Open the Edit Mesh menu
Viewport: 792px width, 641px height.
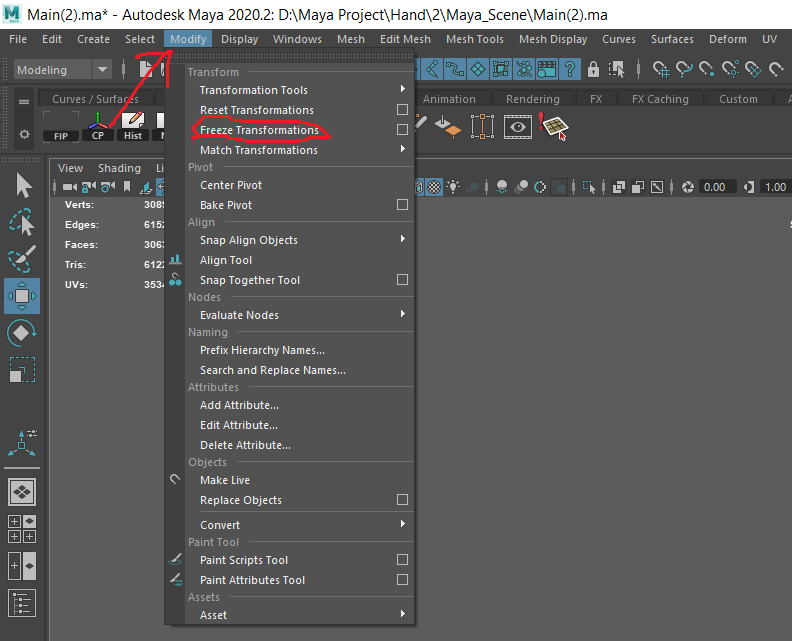tap(405, 39)
